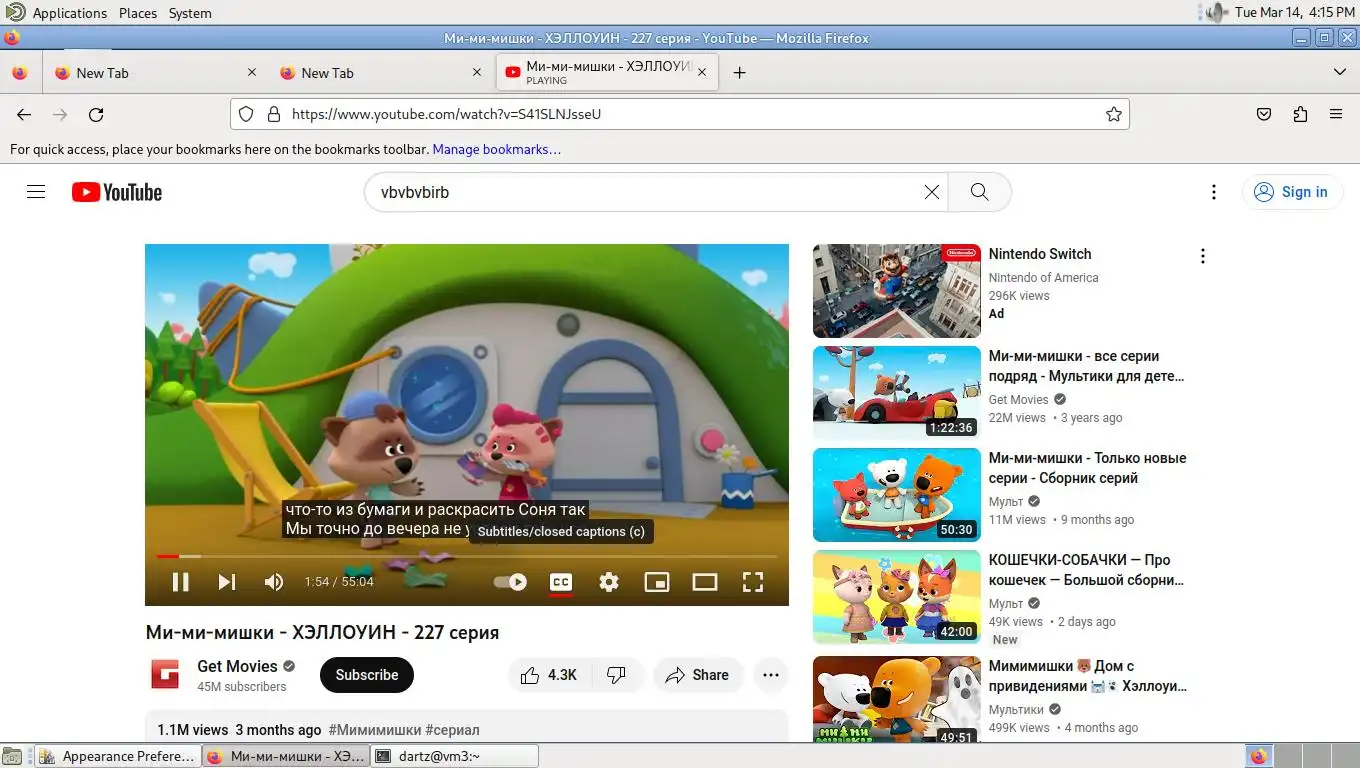Subscribe to Get Movies channel
Viewport: 1360px width, 768px height.
(367, 675)
